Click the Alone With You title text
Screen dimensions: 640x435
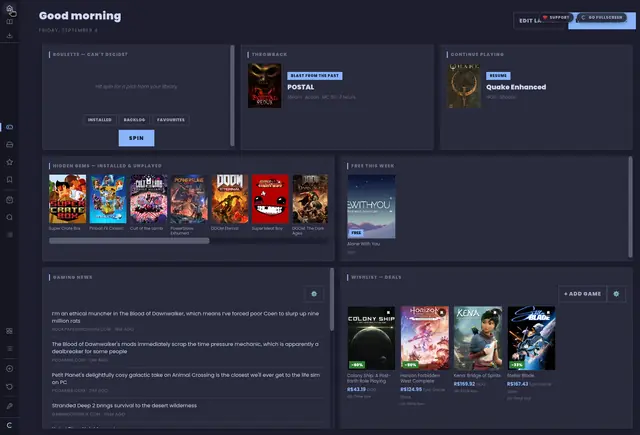(363, 244)
